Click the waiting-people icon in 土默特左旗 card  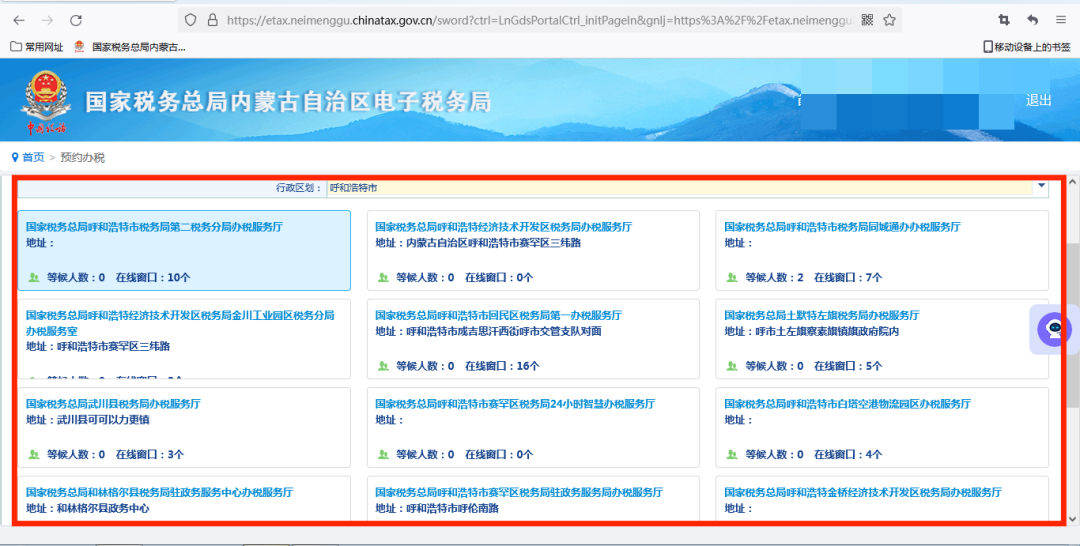[x=732, y=366]
